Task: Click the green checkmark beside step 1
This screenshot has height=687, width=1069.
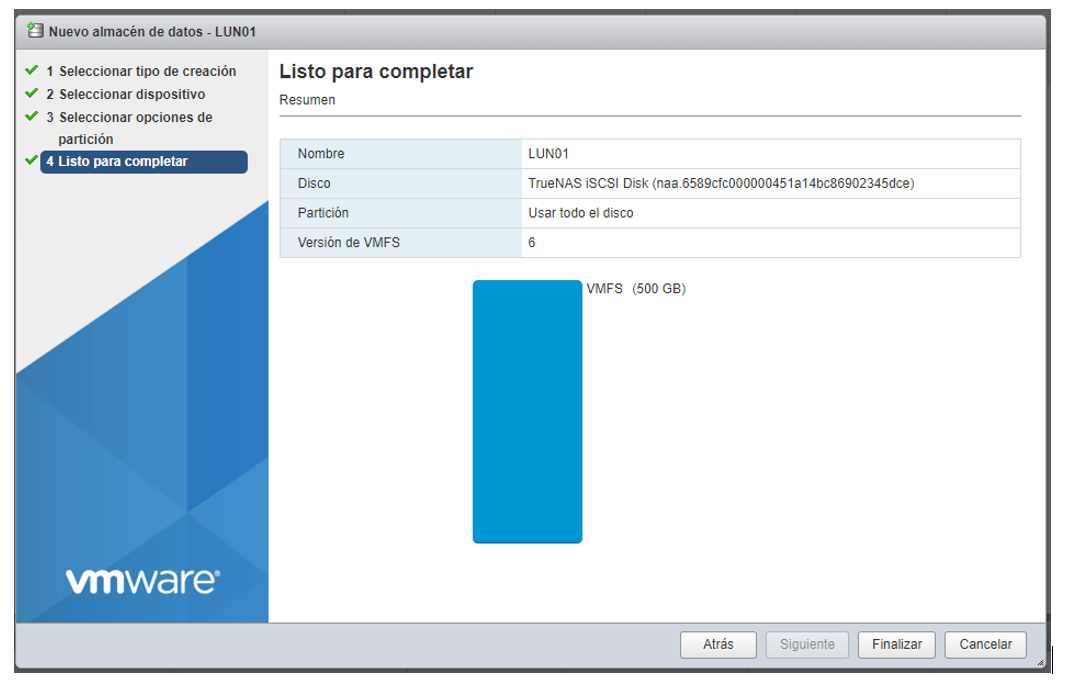Action: [x=31, y=70]
